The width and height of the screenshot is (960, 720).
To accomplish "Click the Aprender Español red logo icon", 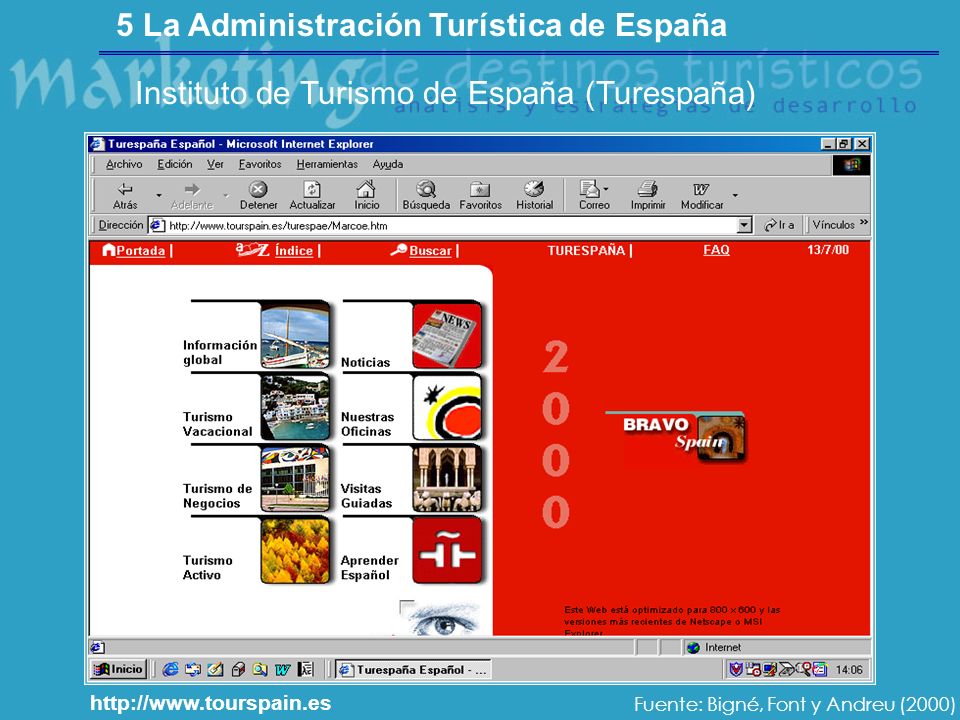I will tap(447, 550).
